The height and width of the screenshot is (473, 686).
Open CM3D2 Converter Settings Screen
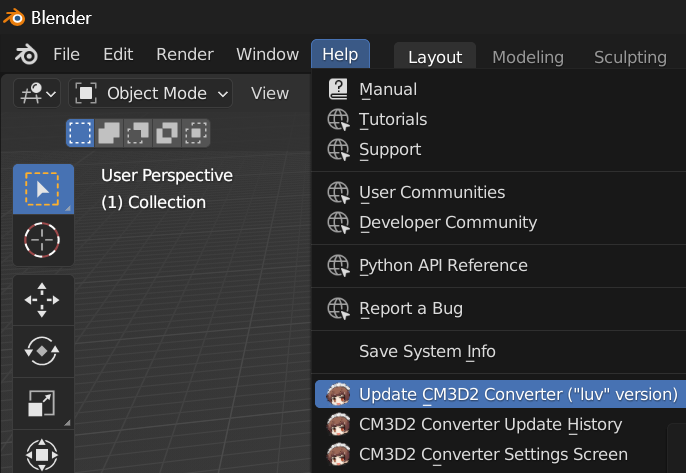(x=500, y=455)
